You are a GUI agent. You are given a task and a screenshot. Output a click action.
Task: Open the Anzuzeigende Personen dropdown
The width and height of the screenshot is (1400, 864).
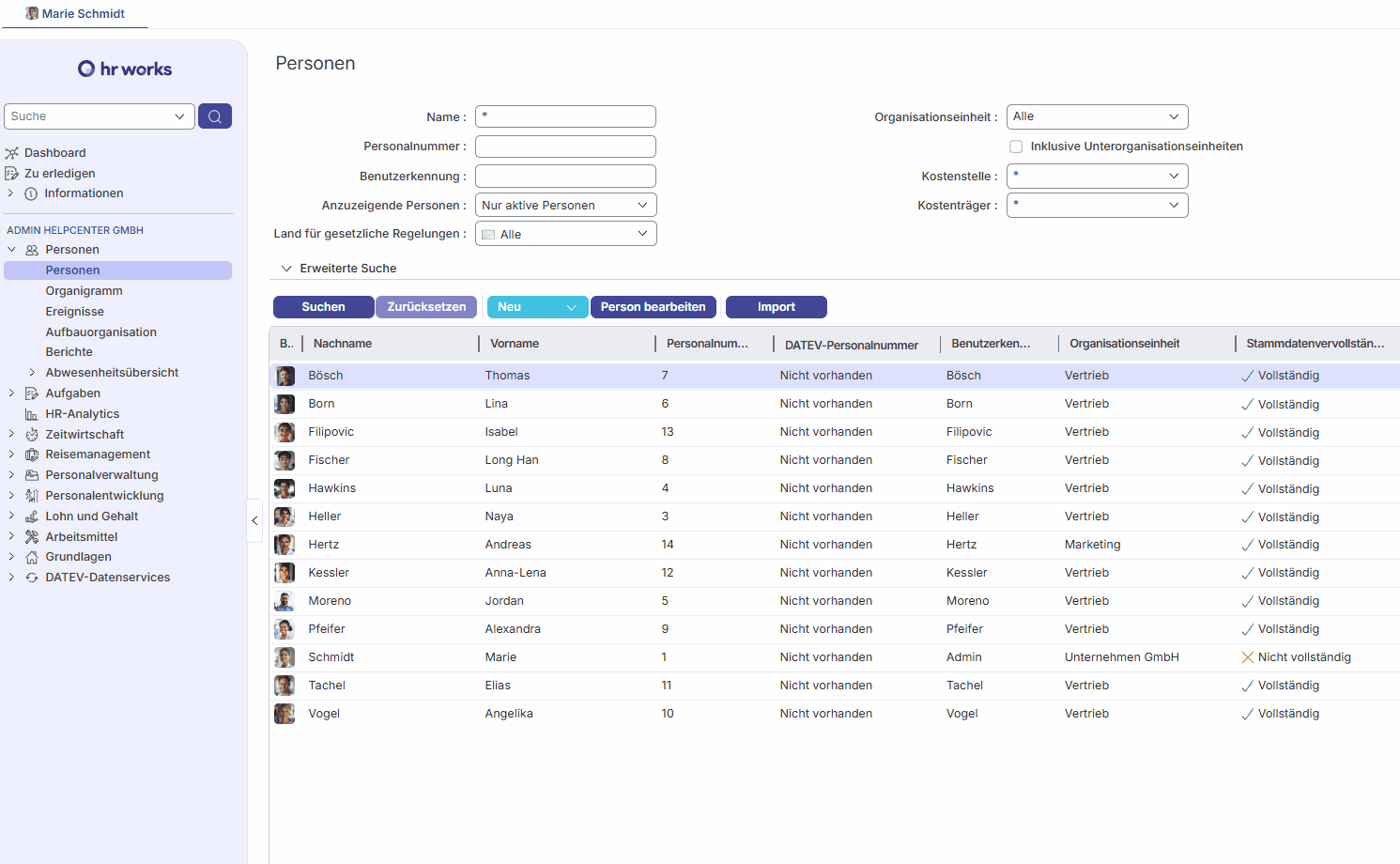coord(565,206)
